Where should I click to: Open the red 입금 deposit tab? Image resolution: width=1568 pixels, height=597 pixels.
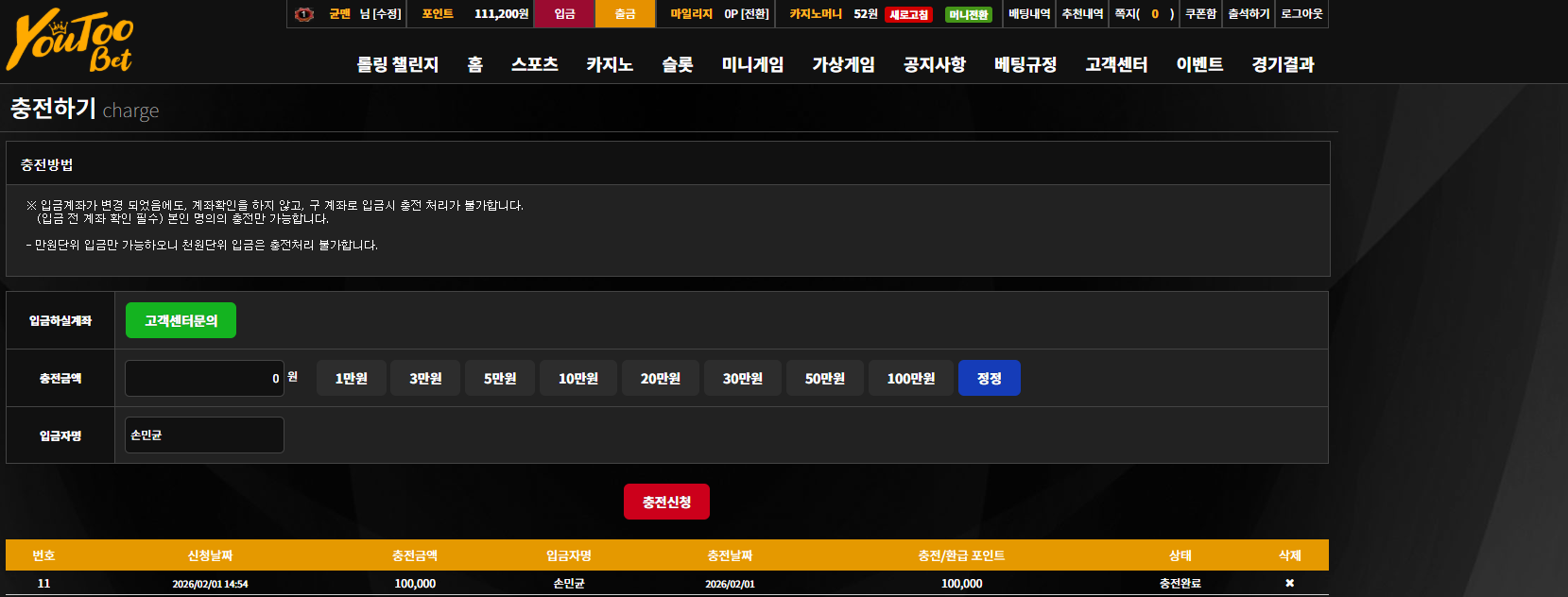(564, 13)
